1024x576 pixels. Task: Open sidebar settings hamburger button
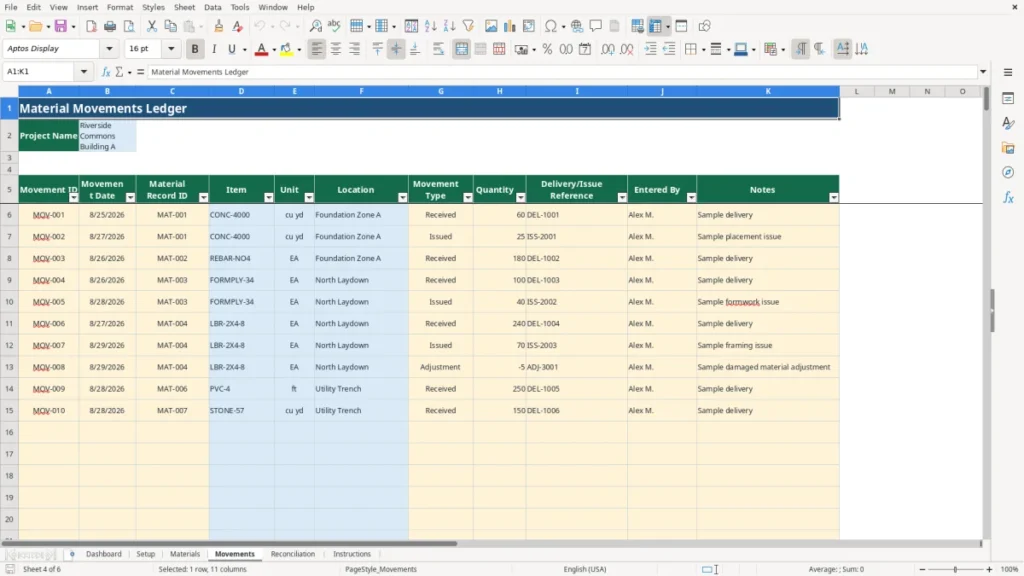coord(1008,72)
